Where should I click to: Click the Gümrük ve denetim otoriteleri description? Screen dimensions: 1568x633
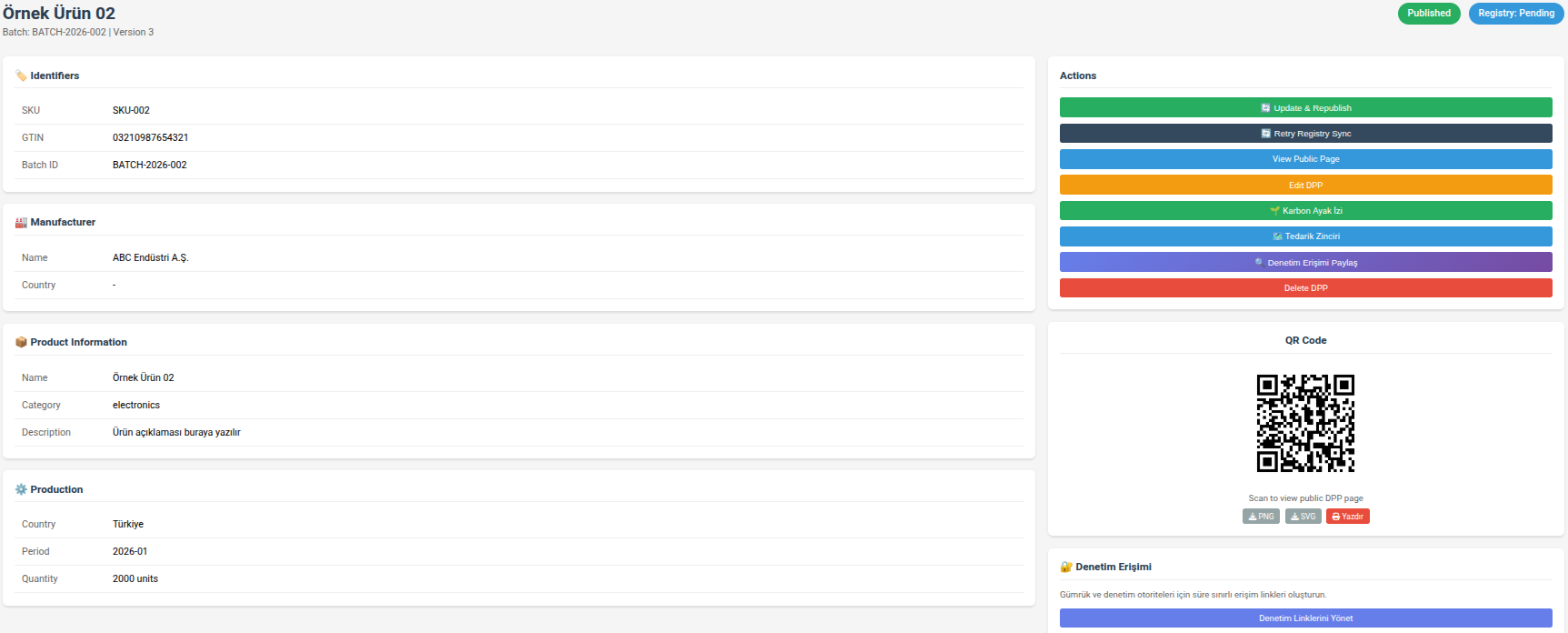(1193, 595)
